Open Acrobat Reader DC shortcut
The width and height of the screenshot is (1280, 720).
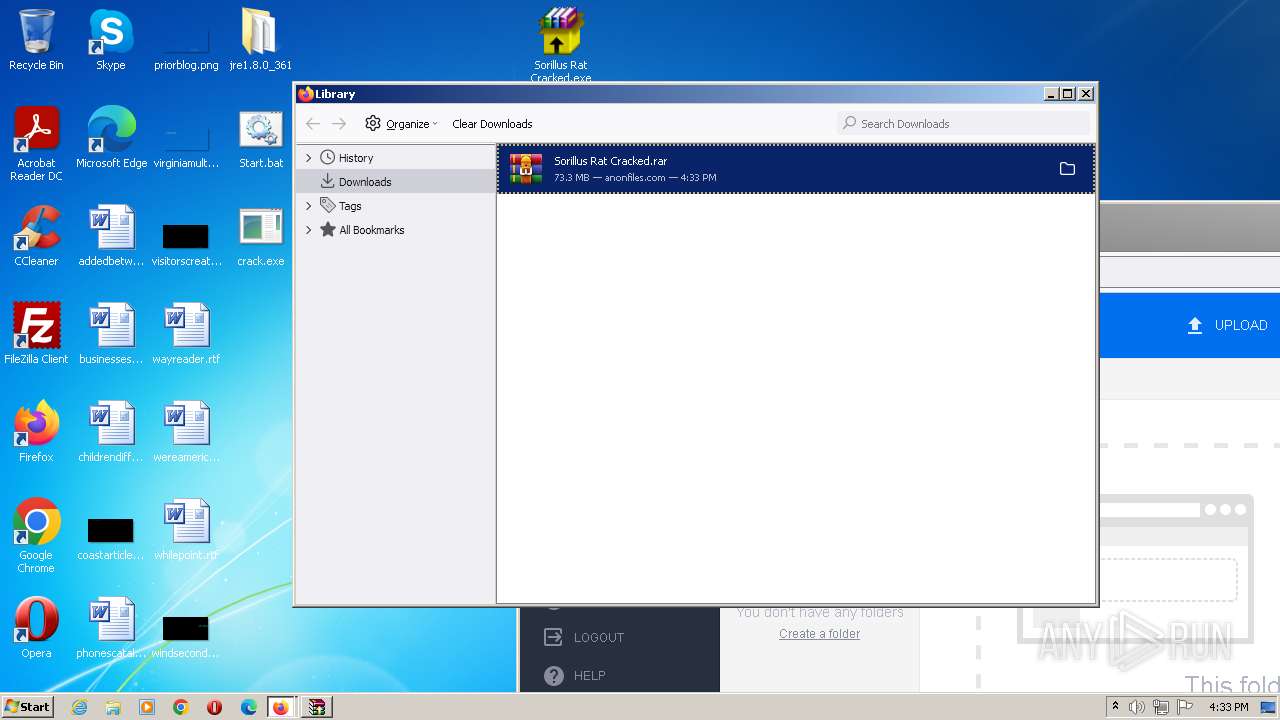tap(36, 144)
